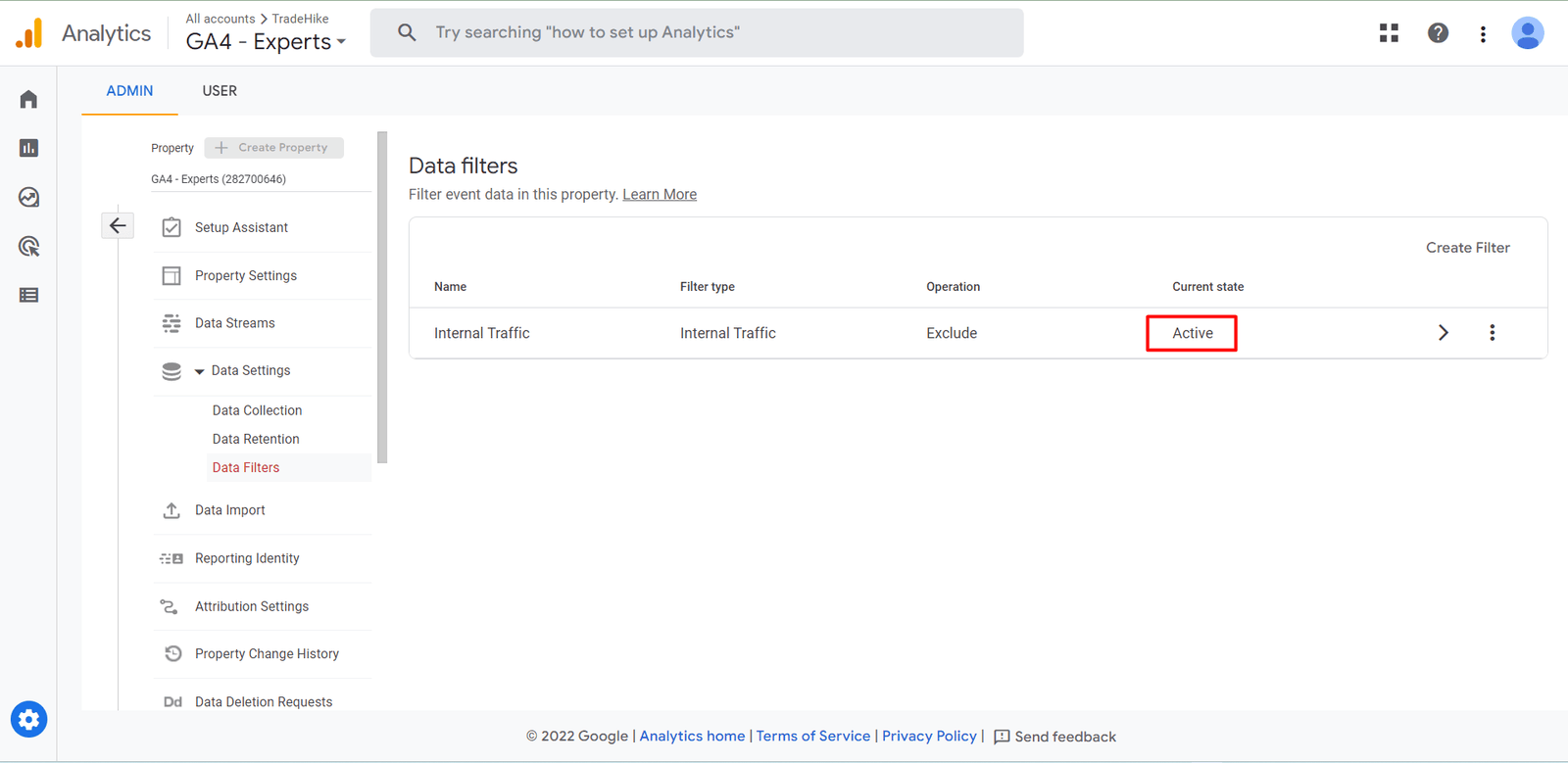The height and width of the screenshot is (763, 1568).
Task: Click the Current state column header
Action: coord(1208,287)
